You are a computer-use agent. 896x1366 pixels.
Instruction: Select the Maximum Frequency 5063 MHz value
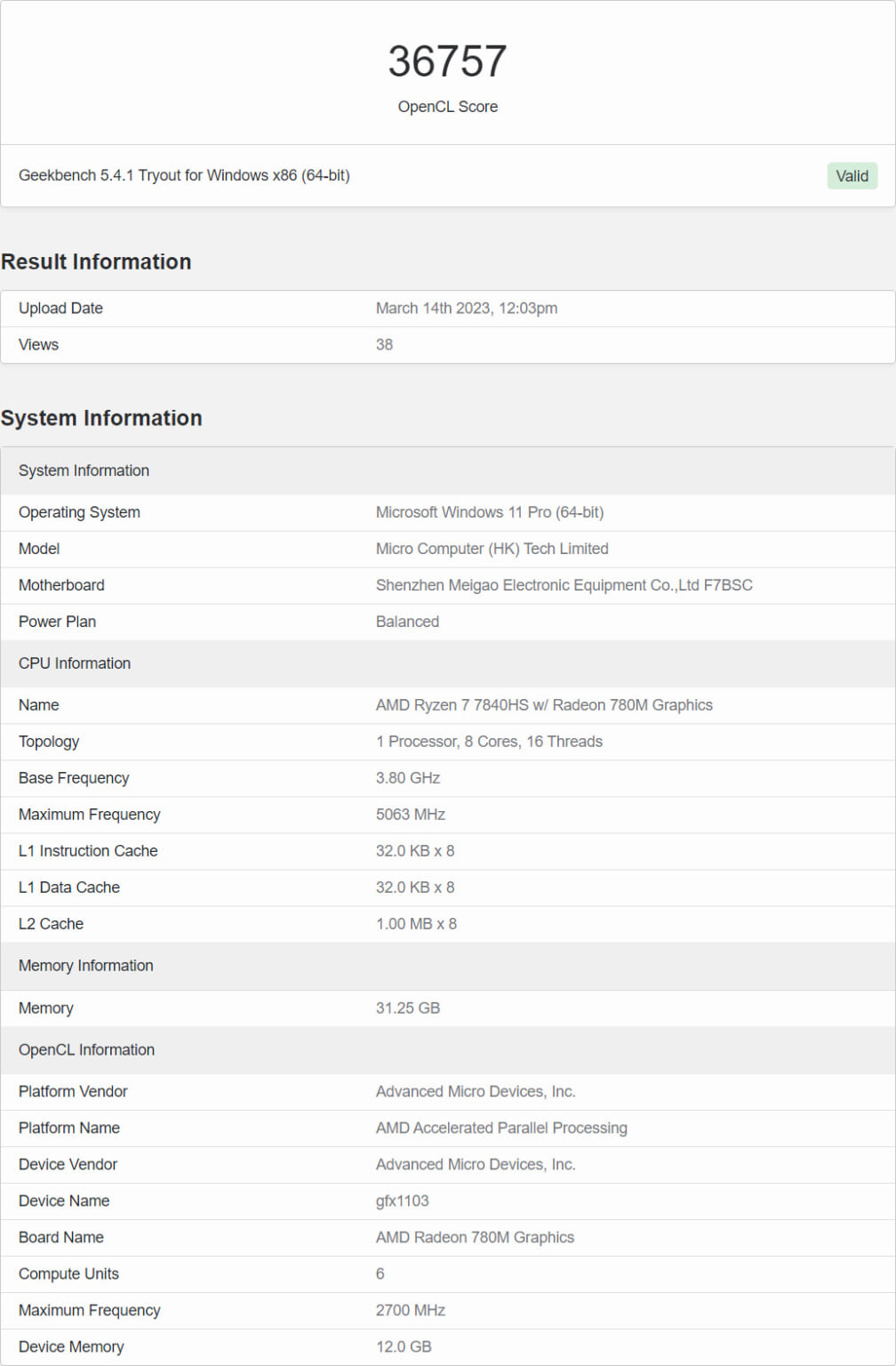[x=411, y=814]
